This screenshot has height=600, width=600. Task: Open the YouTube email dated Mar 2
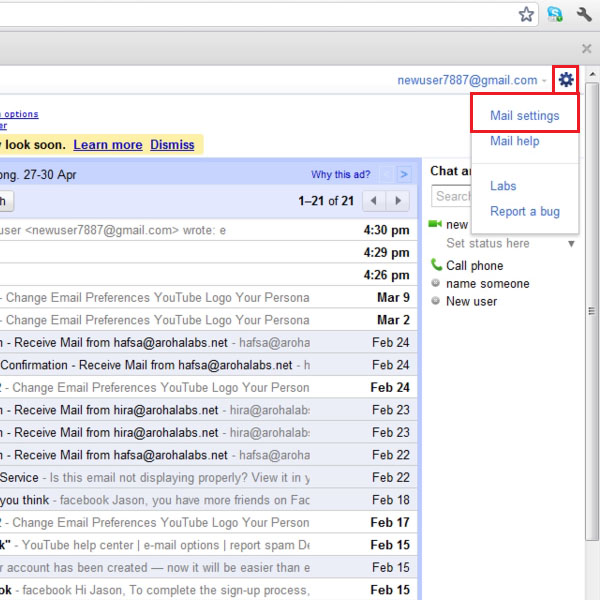coord(209,320)
